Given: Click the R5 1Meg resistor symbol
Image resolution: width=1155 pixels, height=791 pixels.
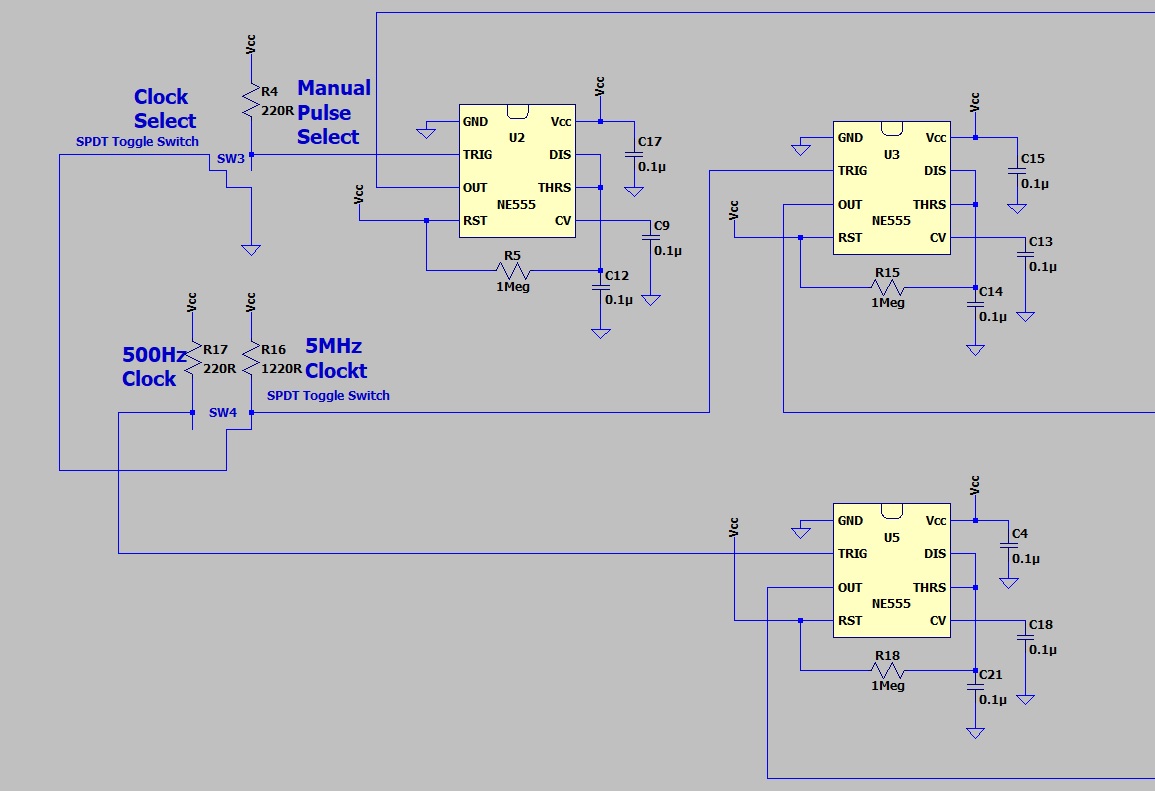Looking at the screenshot, I should pyautogui.click(x=512, y=270).
